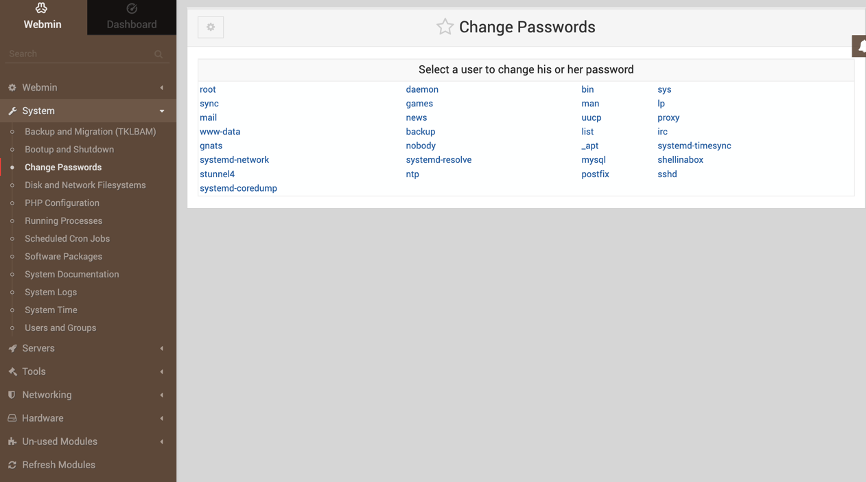Click the Tools hammer icon
This screenshot has height=482, width=866.
point(12,372)
